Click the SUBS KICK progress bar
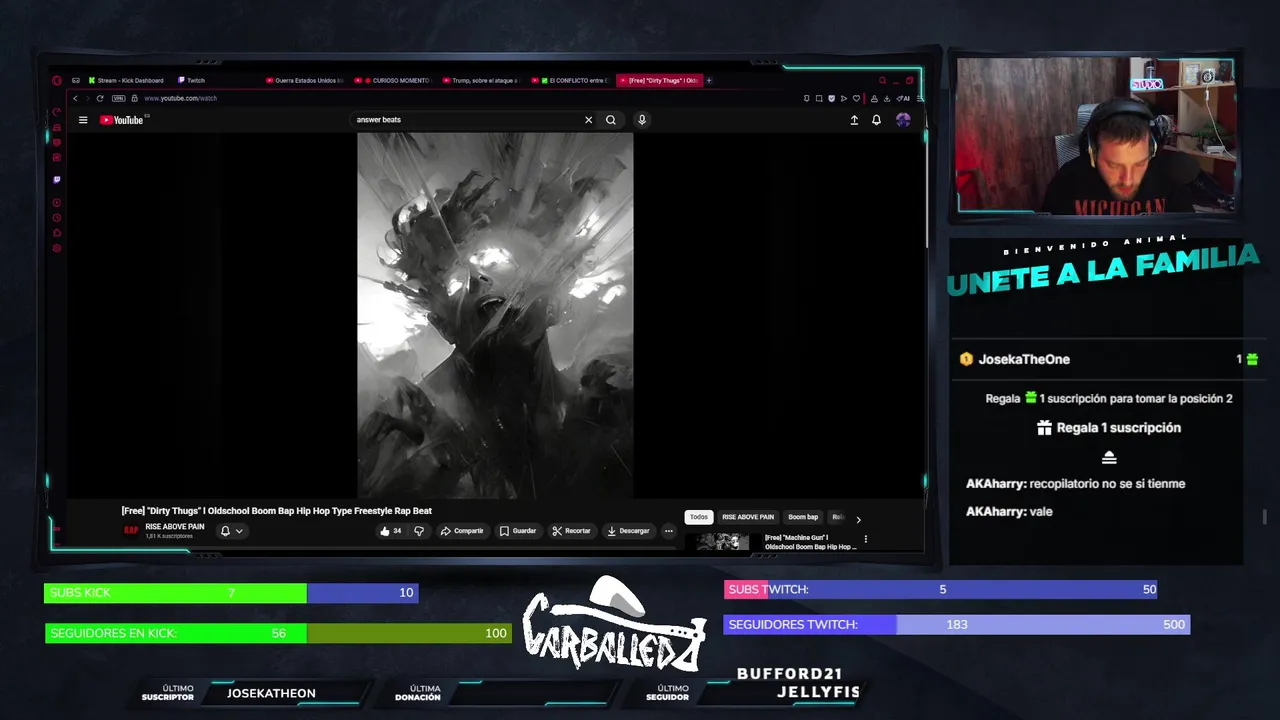The height and width of the screenshot is (720, 1280). pyautogui.click(x=231, y=593)
